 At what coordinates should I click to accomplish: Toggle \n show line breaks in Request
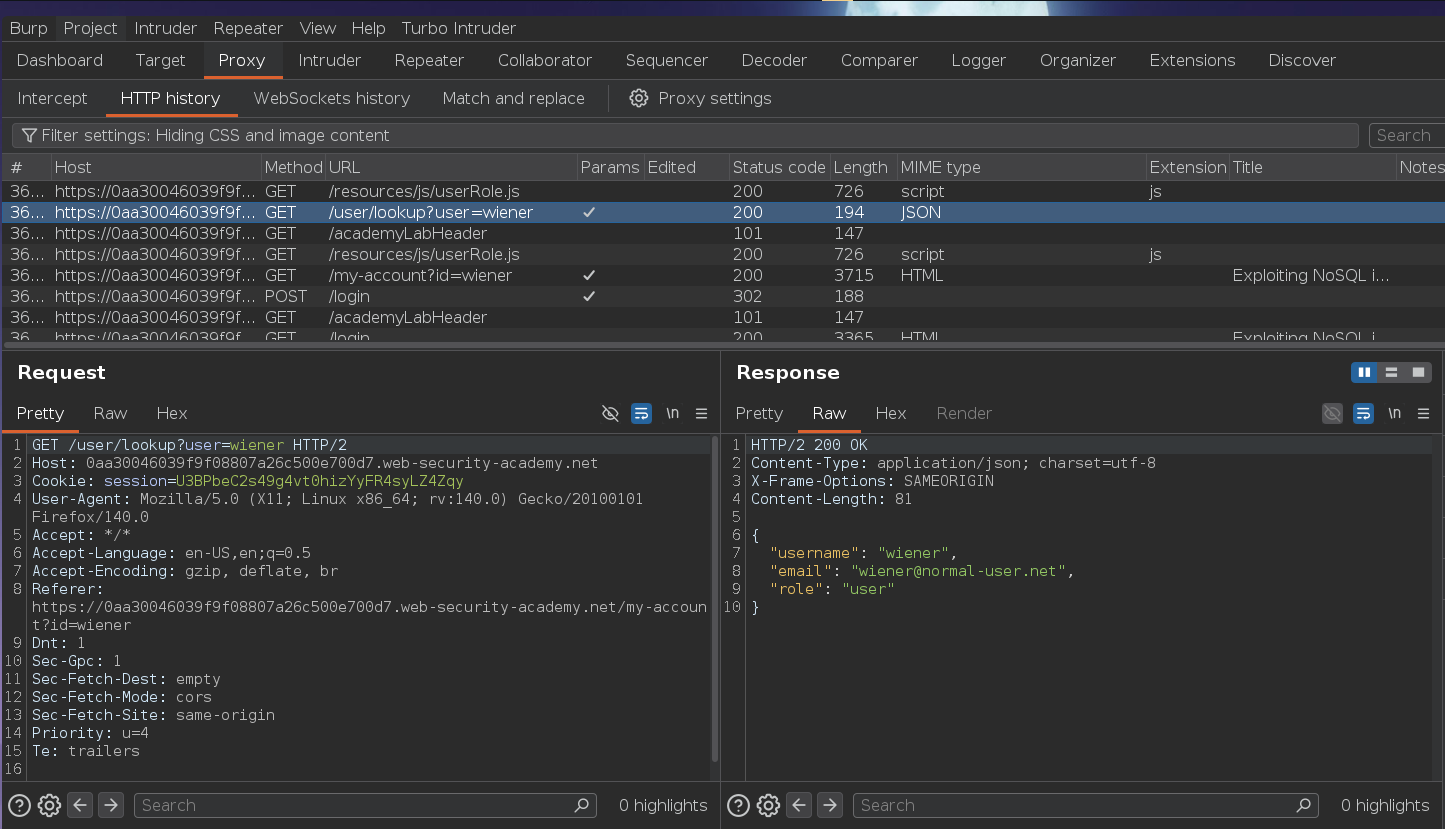click(673, 413)
